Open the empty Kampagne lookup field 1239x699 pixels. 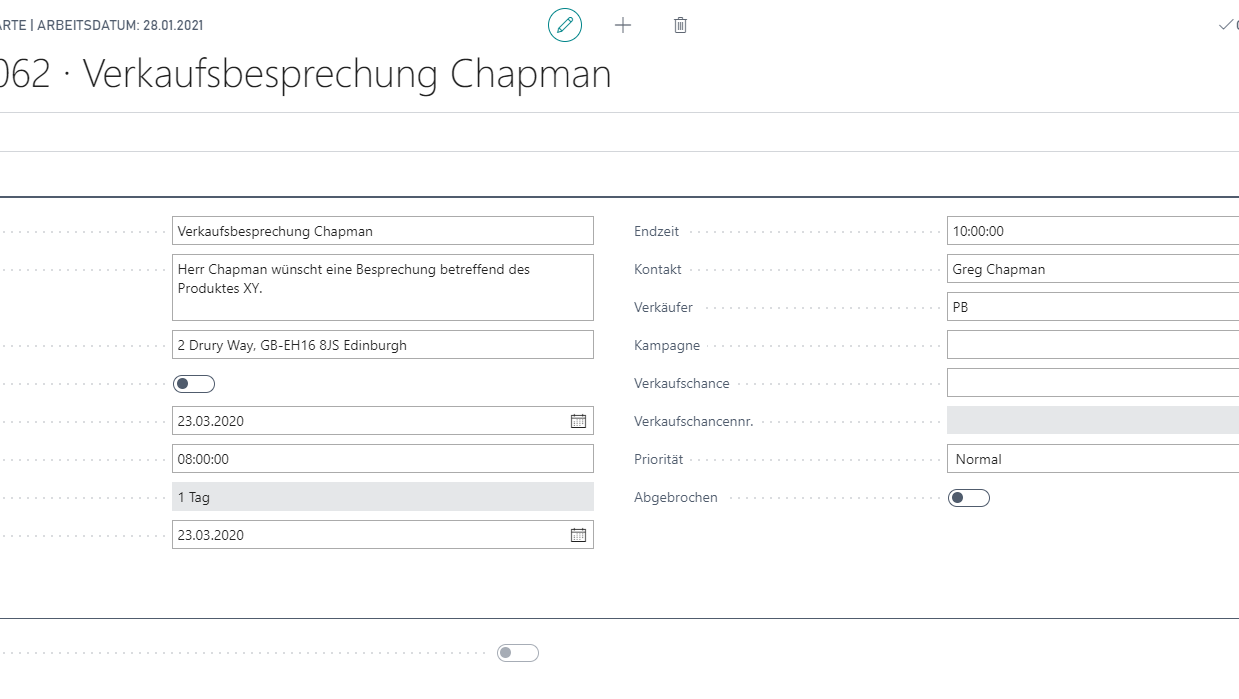(x=1092, y=345)
